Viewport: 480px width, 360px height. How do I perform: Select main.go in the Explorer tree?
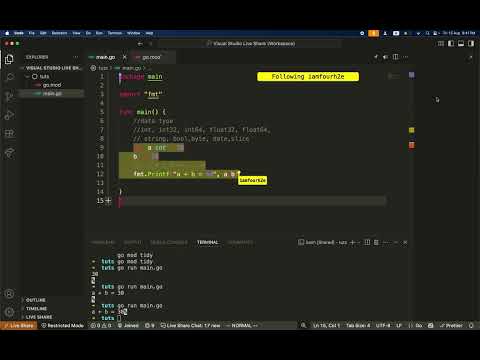52,94
